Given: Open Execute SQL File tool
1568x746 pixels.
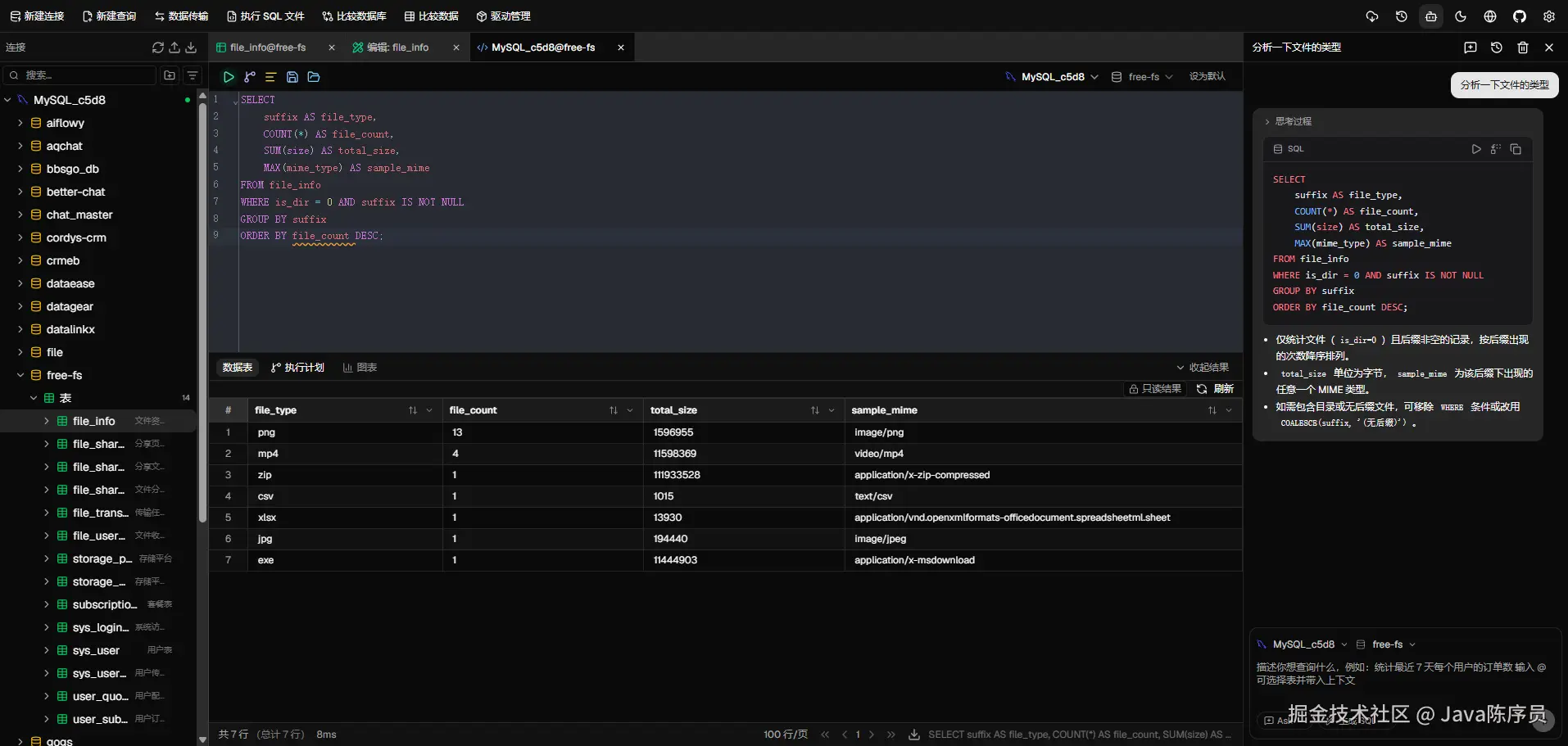Looking at the screenshot, I should pos(265,16).
